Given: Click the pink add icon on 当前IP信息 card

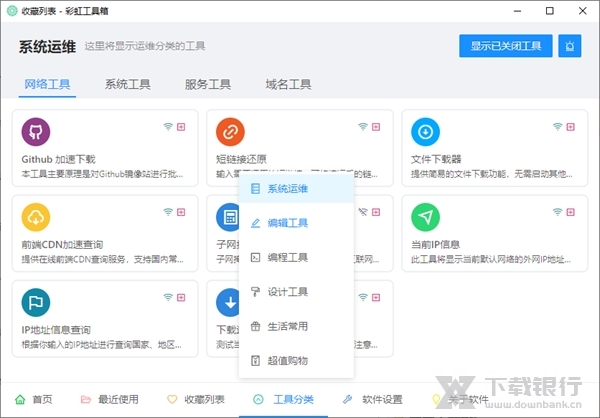Looking at the screenshot, I should click(571, 212).
